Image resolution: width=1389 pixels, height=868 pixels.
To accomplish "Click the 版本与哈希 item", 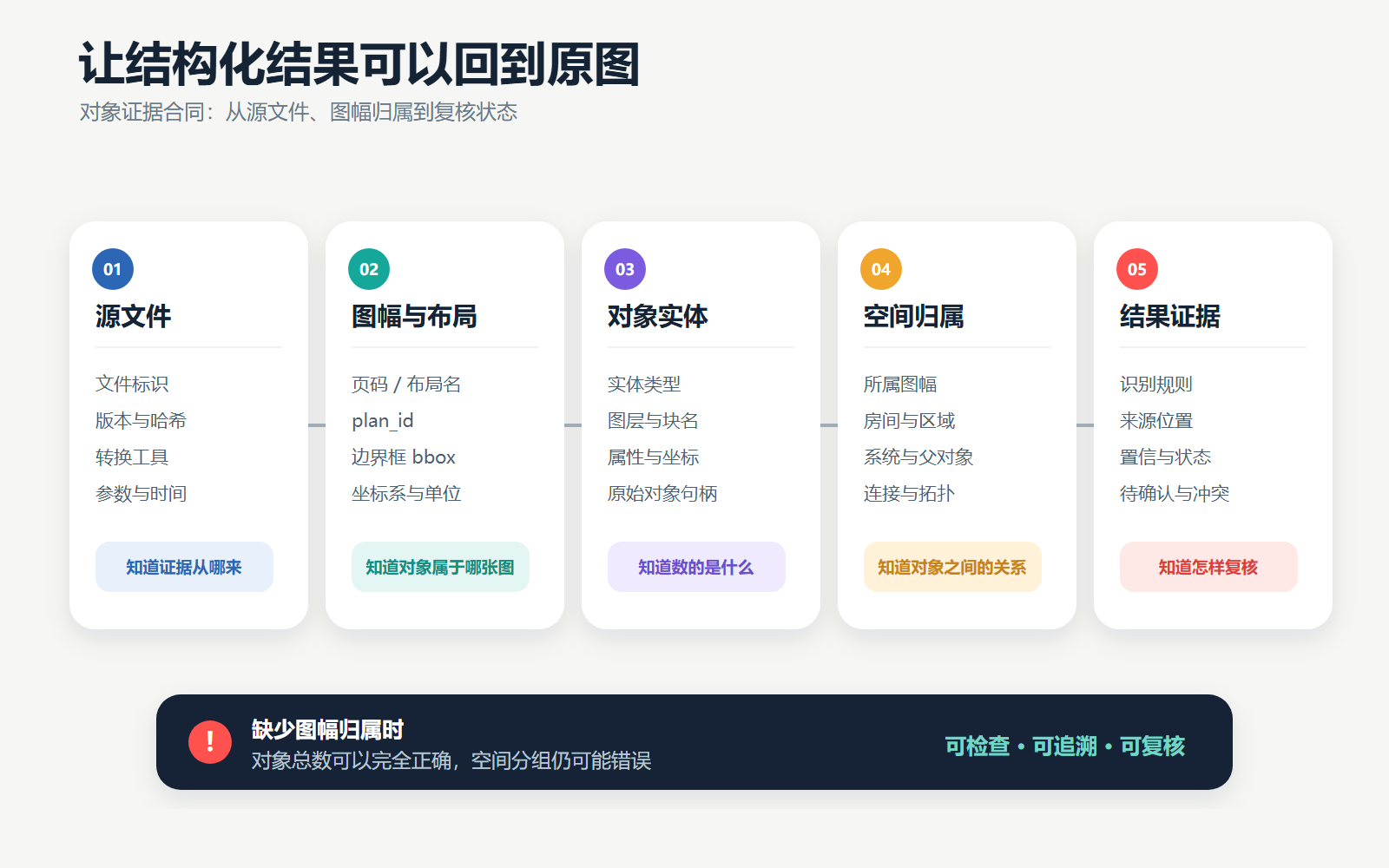I will click(141, 420).
